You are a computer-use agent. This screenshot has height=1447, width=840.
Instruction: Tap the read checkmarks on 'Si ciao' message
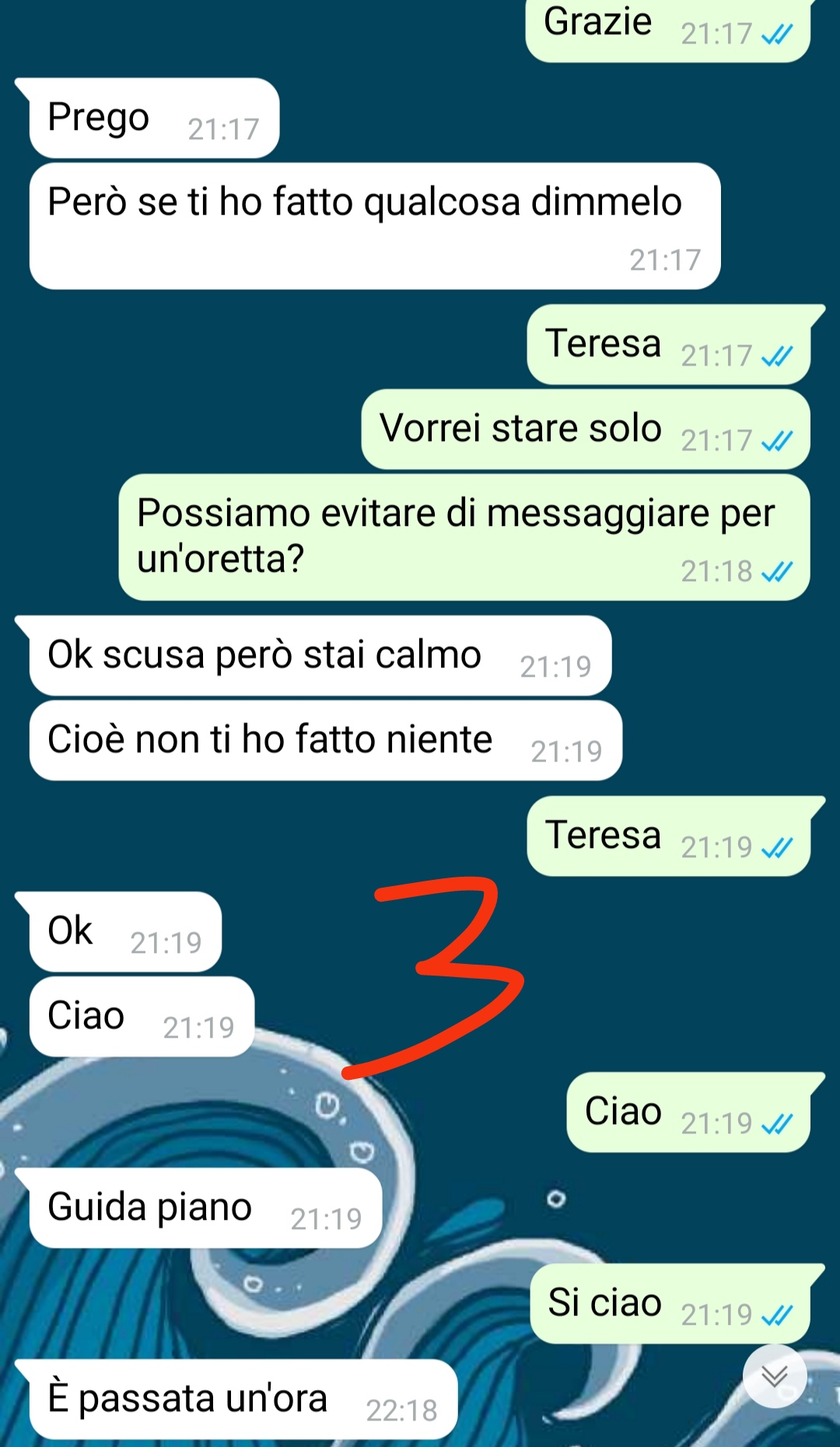[777, 1316]
